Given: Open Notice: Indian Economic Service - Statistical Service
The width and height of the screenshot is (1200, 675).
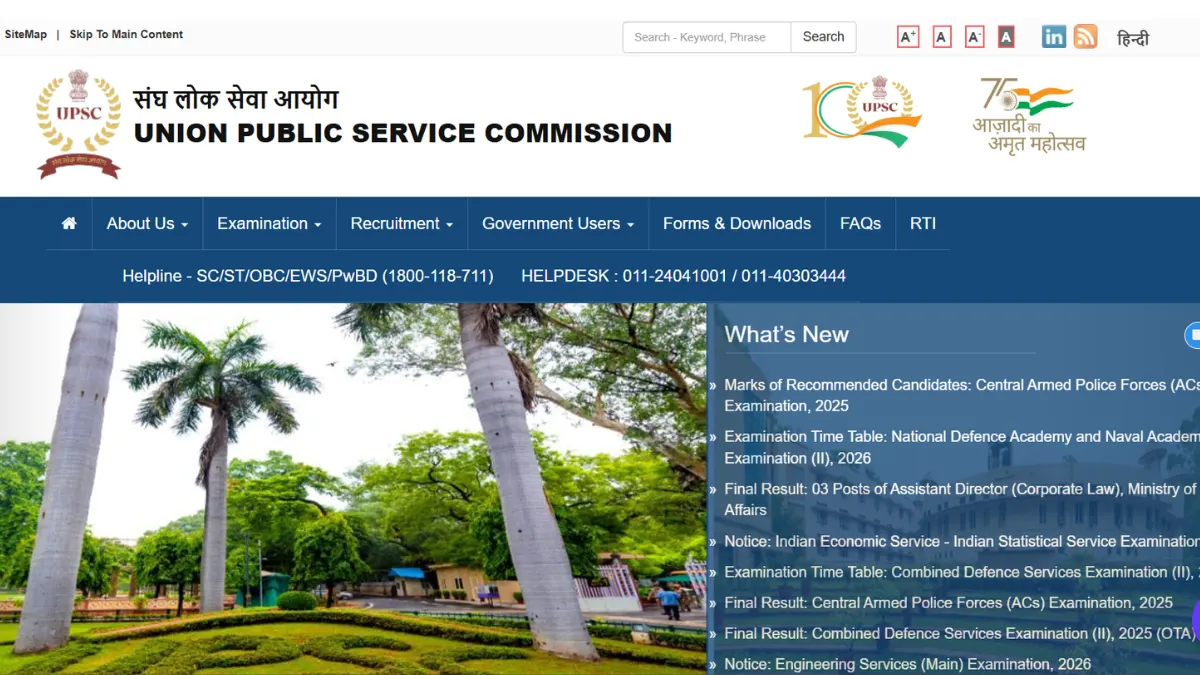Looking at the screenshot, I should (x=961, y=541).
